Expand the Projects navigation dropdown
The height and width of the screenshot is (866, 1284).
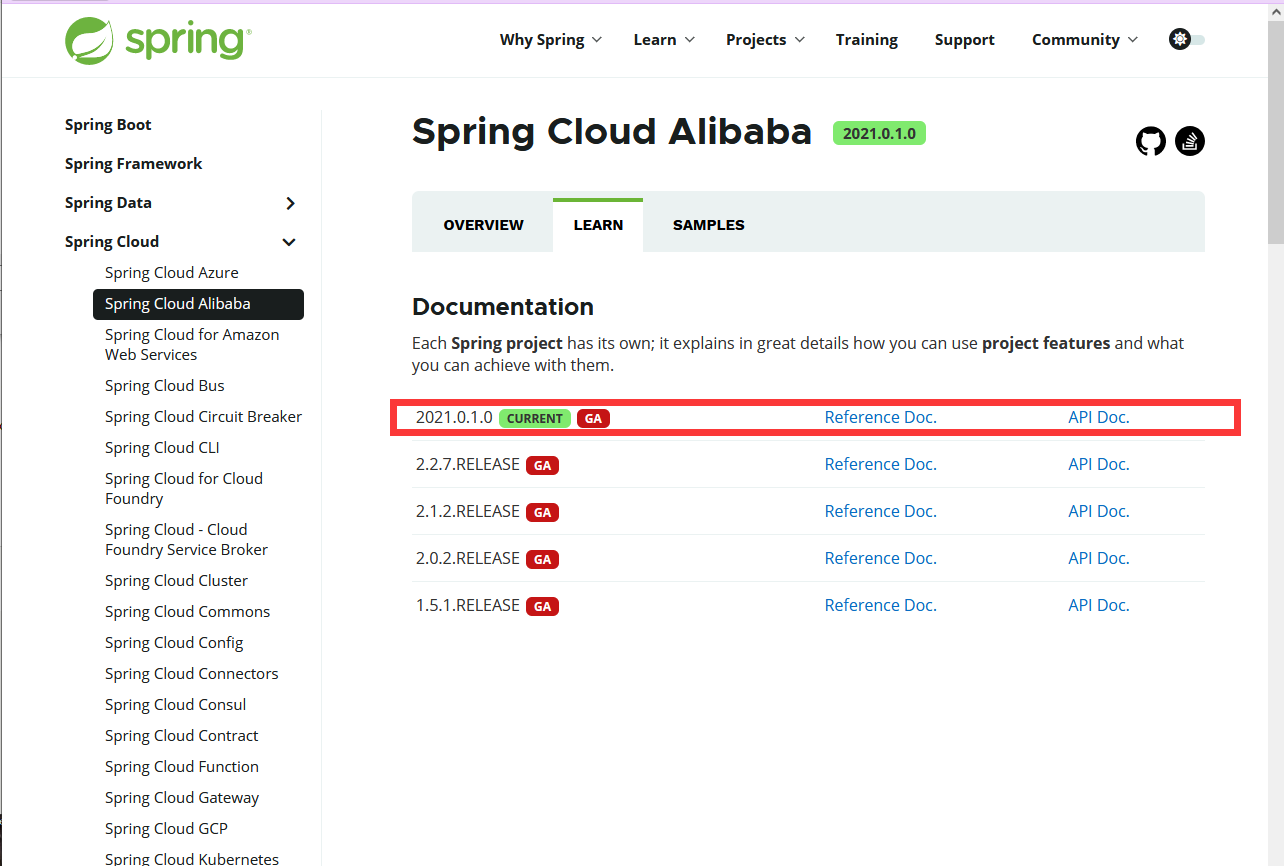click(765, 39)
